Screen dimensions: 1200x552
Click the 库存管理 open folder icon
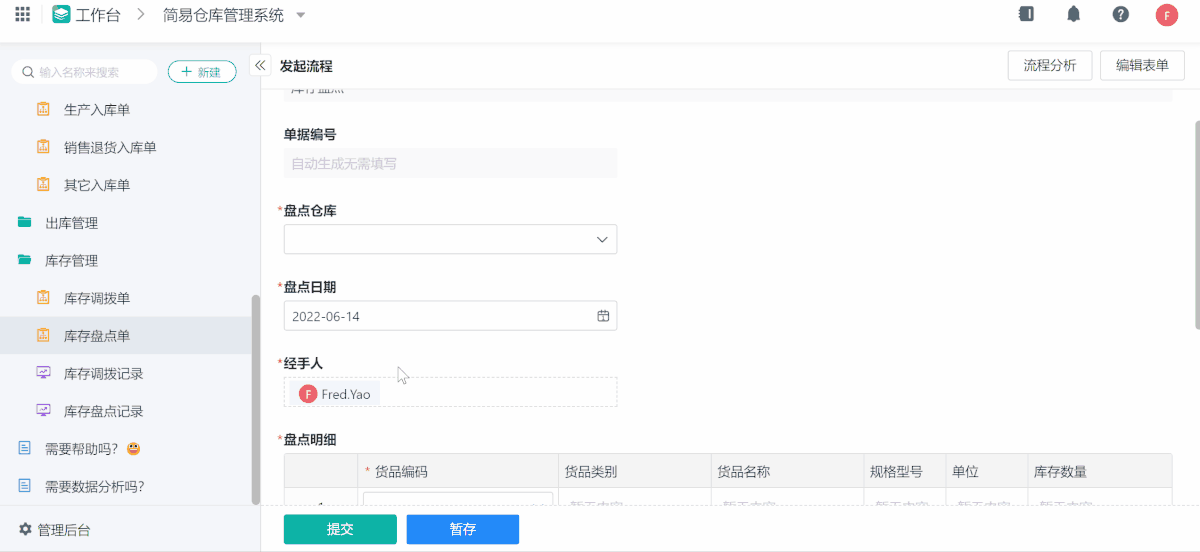pos(24,260)
